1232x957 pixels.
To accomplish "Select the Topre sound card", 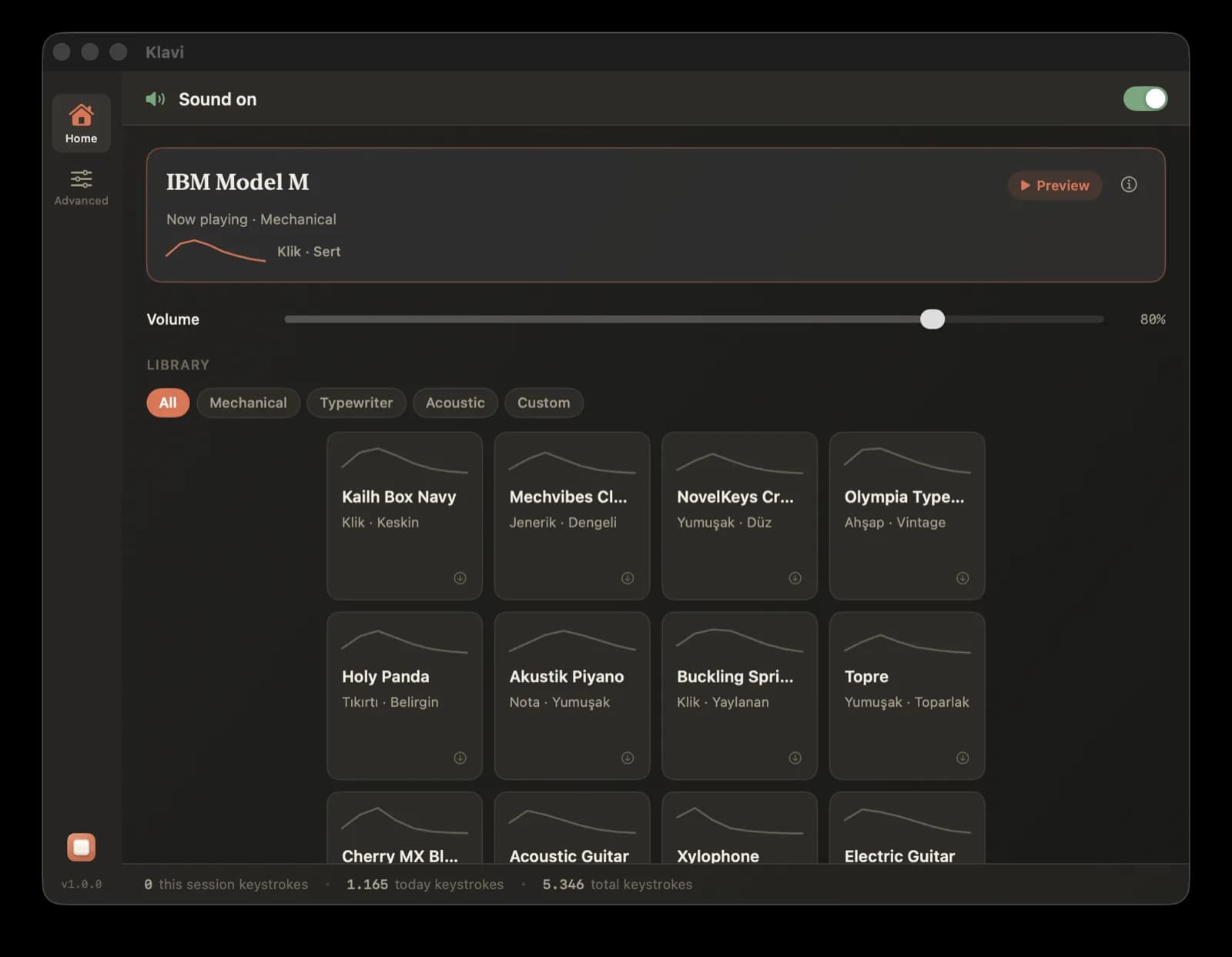I will 907,696.
